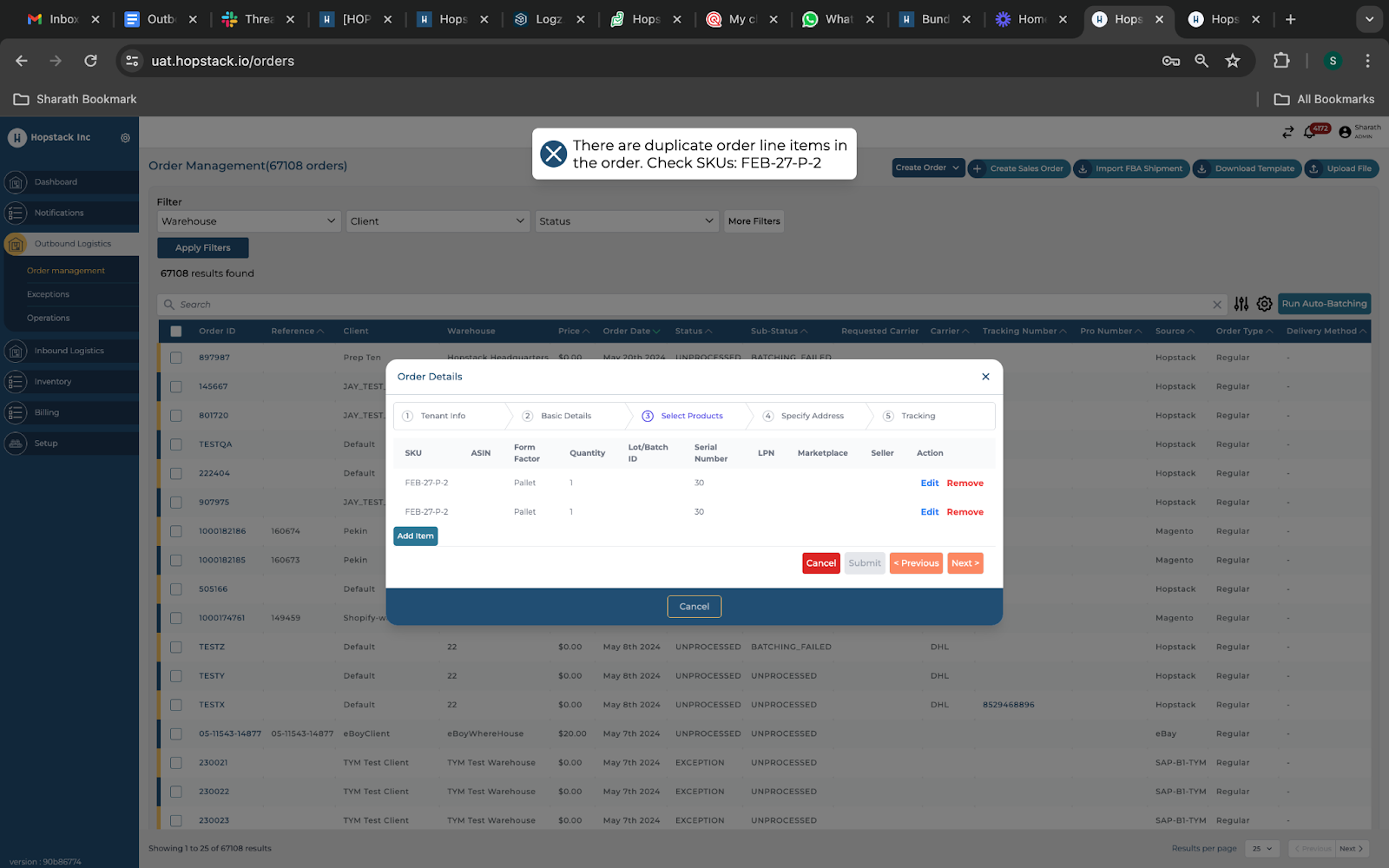Click the Add Item button
Image resolution: width=1389 pixels, height=868 pixels.
click(x=415, y=536)
